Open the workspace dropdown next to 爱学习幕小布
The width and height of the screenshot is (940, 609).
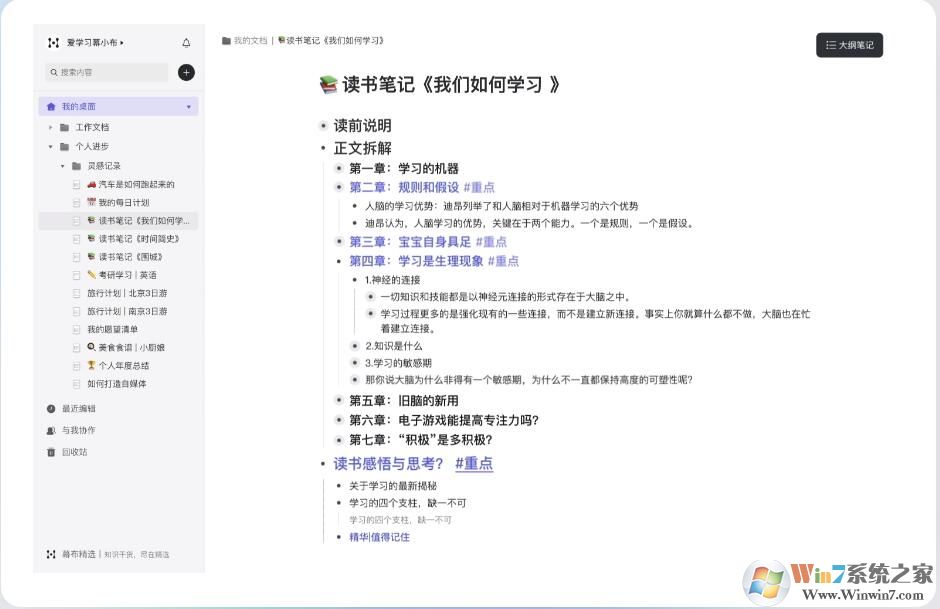click(121, 43)
